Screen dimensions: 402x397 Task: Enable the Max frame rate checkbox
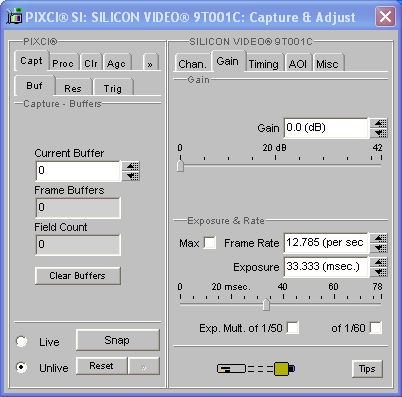pos(209,243)
